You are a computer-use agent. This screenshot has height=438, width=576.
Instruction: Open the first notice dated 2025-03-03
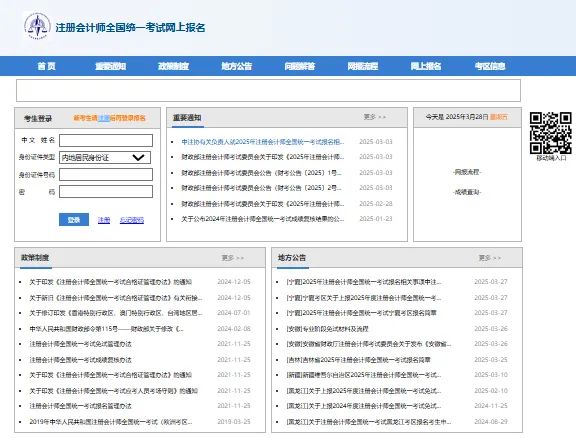(263, 142)
